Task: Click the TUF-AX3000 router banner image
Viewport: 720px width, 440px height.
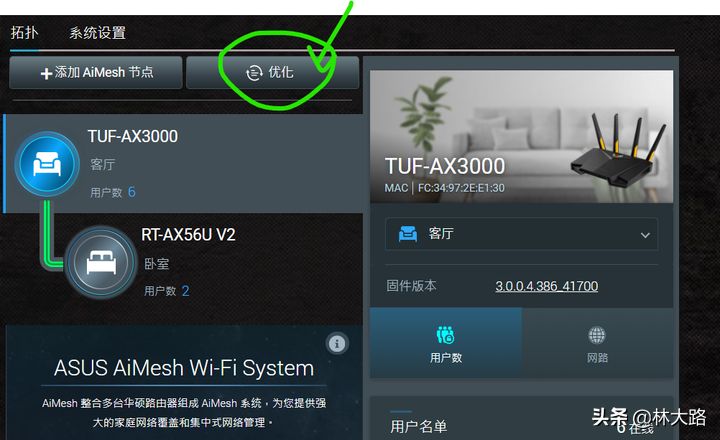Action: pos(521,136)
